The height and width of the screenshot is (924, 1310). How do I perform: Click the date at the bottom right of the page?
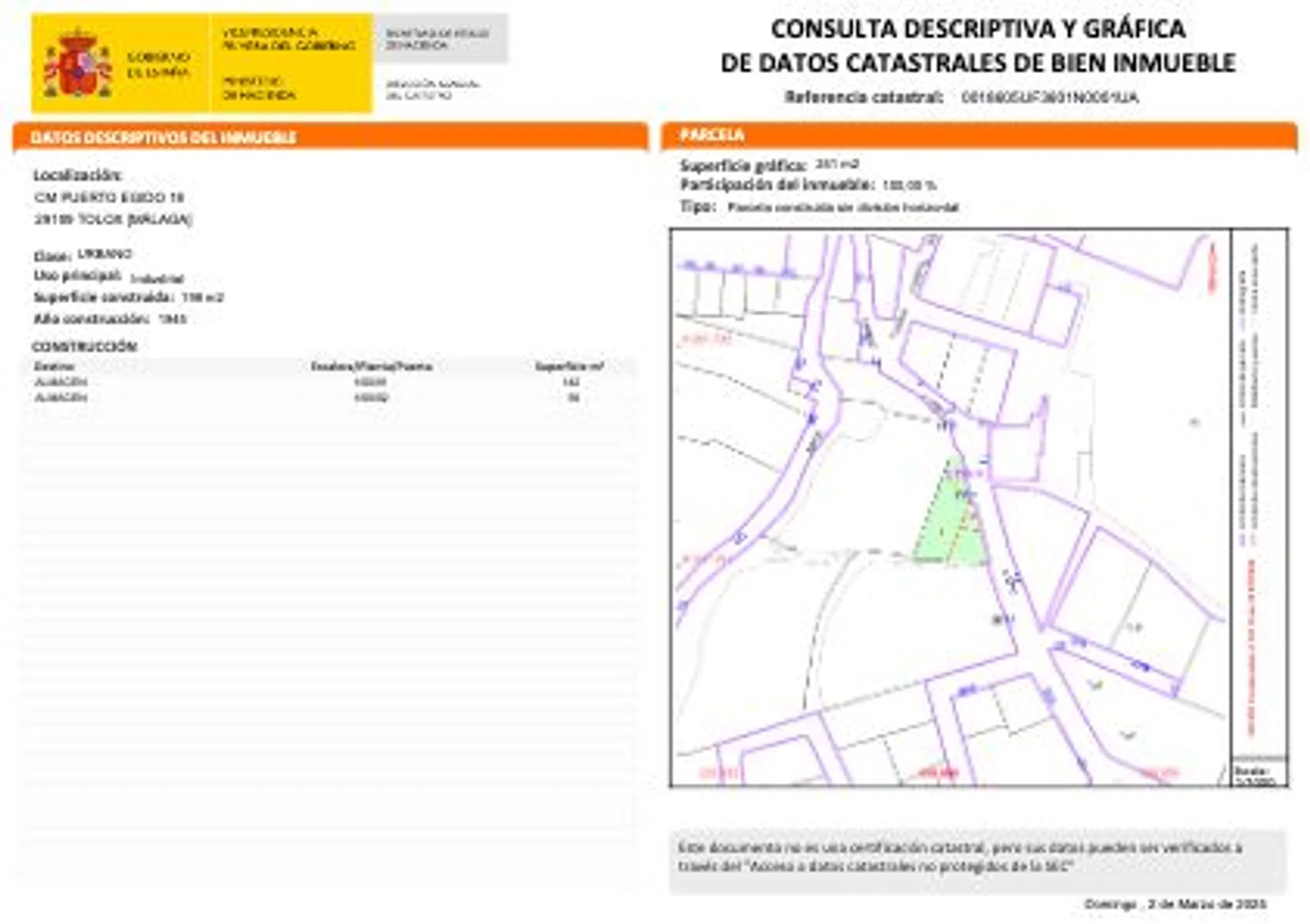(1174, 904)
